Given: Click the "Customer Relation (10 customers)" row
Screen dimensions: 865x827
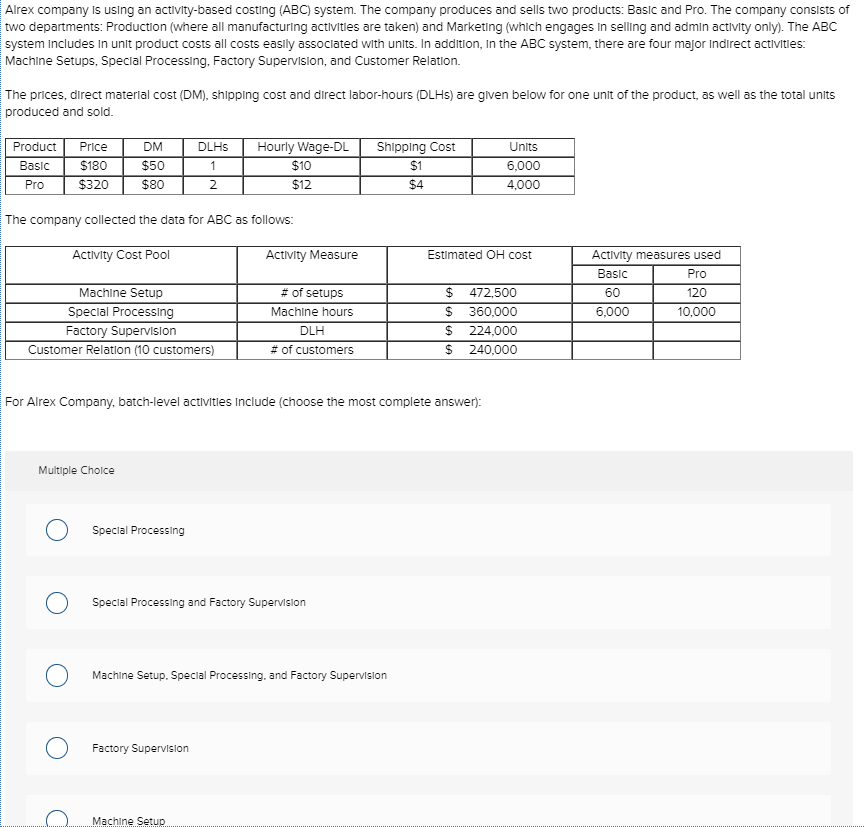Looking at the screenshot, I should point(120,350).
